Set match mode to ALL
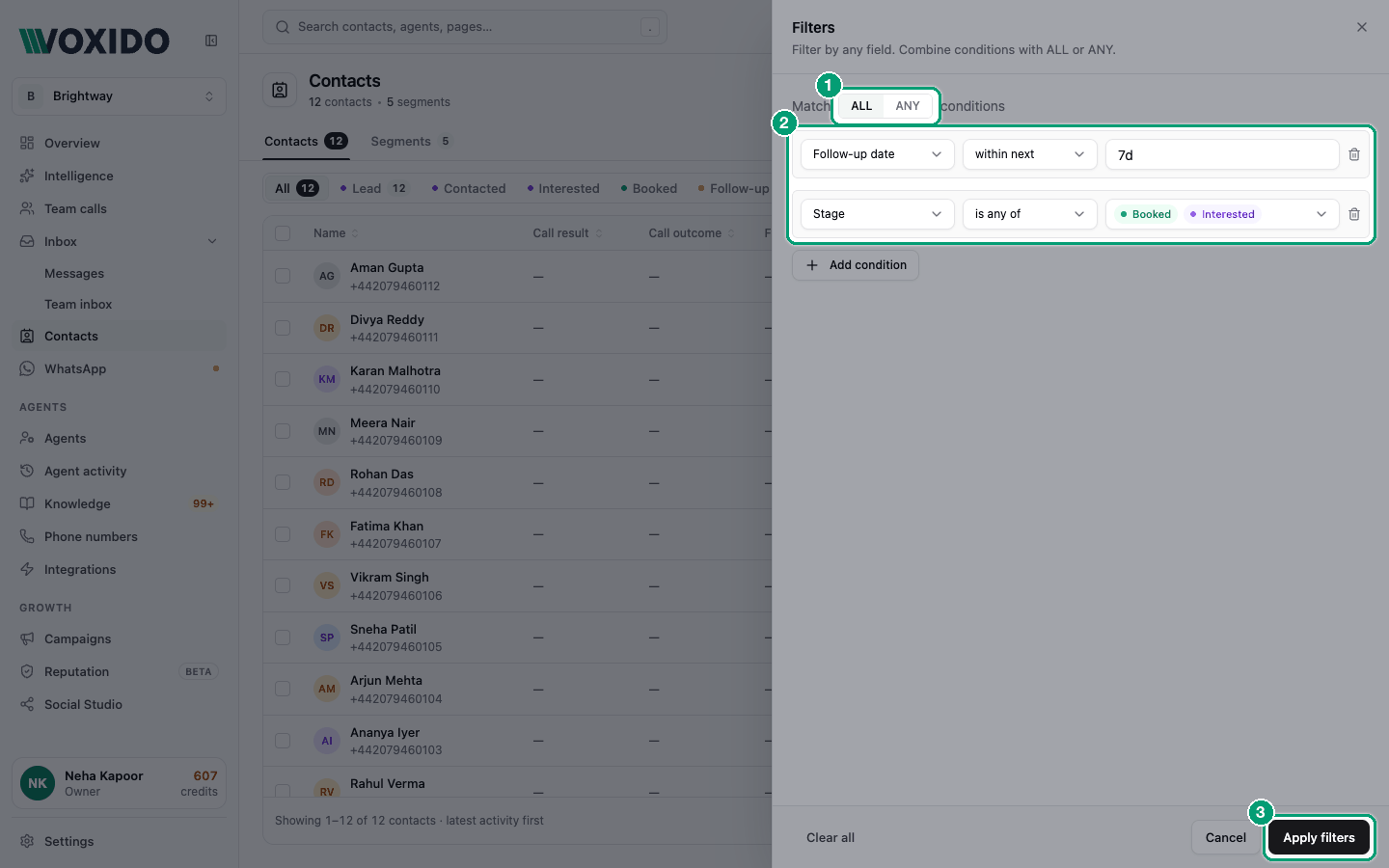 click(x=861, y=106)
